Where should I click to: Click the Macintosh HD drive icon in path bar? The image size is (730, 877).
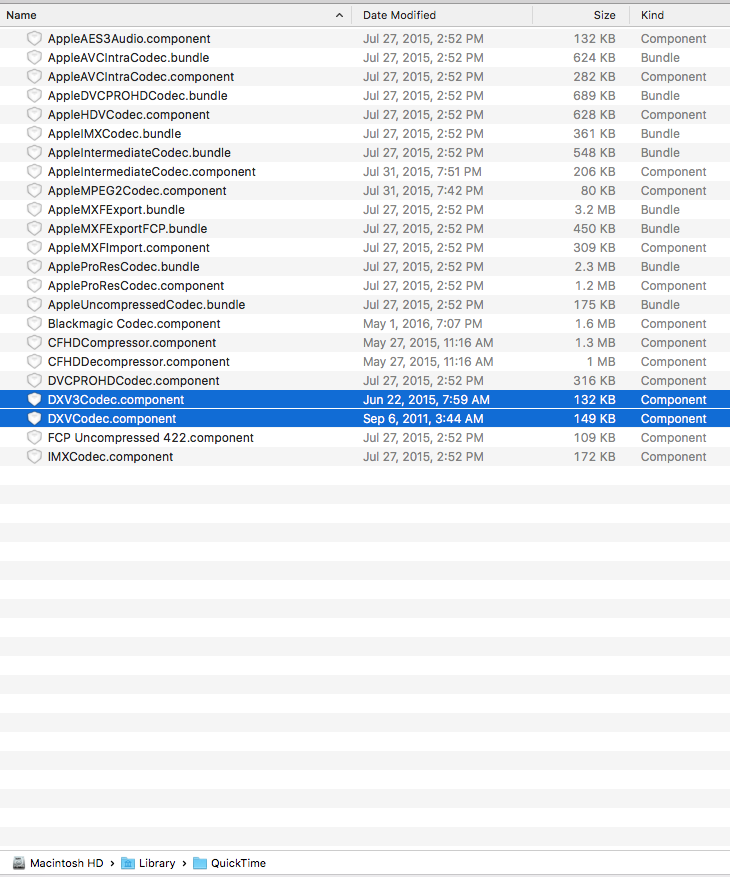tap(19, 863)
